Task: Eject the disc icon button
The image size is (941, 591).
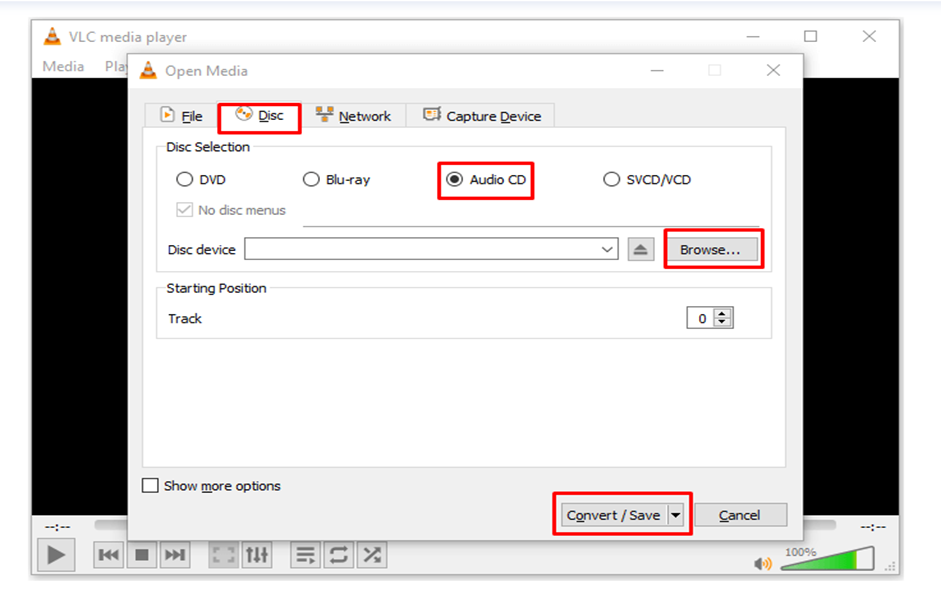Action: (x=640, y=249)
